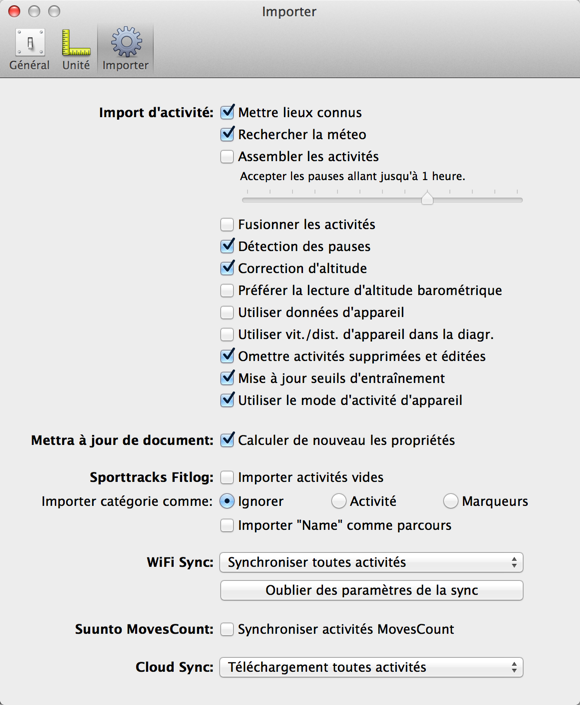The image size is (580, 705).
Task: Enable Synchroniser activités MovesCount
Action: 227,629
